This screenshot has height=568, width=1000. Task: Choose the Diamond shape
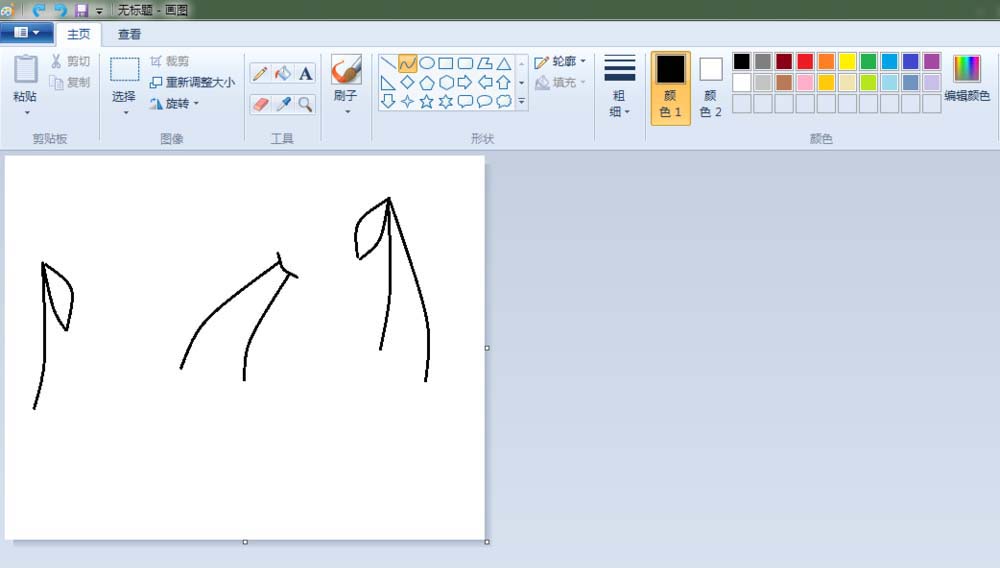click(x=407, y=82)
